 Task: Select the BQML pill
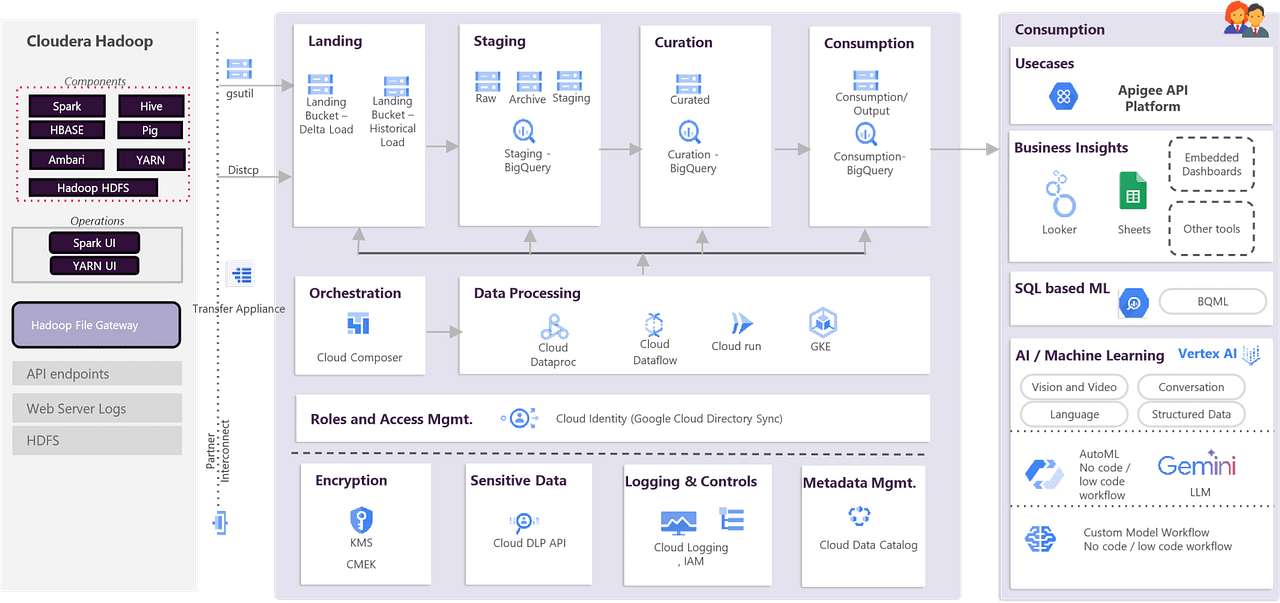1212,301
